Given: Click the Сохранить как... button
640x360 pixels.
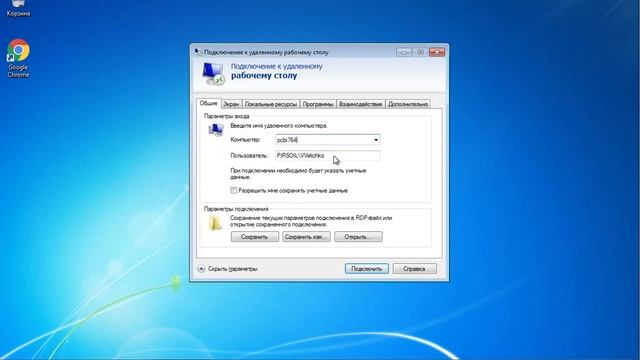Looking at the screenshot, I should 306,237.
